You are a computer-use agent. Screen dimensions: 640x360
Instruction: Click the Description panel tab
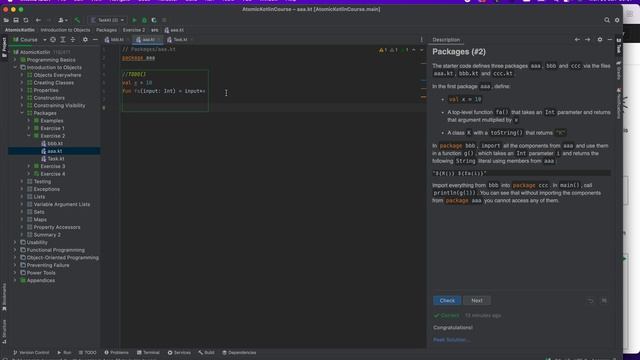[x=446, y=40]
